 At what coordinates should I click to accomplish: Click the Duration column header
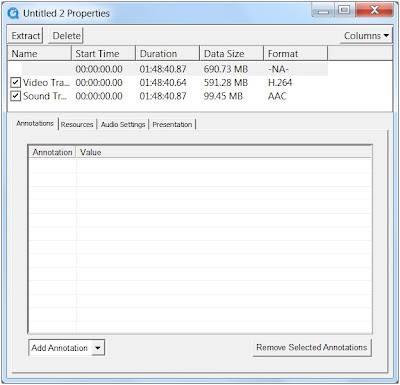168,54
